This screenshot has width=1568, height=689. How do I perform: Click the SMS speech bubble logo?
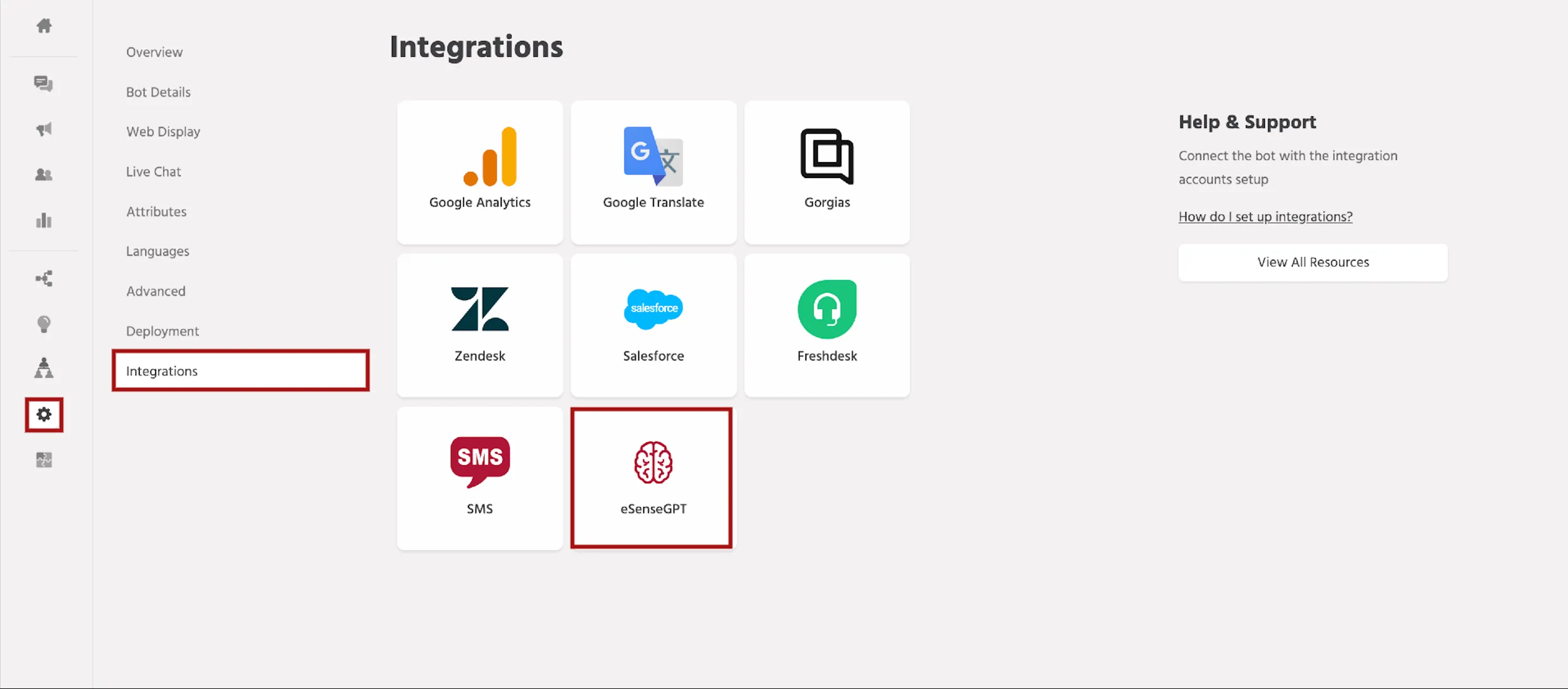[x=480, y=462]
